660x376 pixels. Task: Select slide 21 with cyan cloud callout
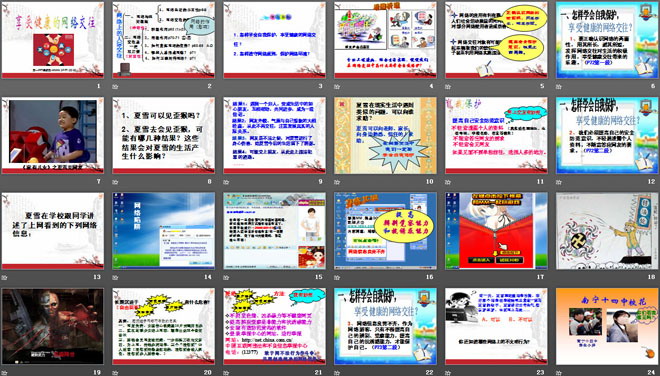click(274, 326)
